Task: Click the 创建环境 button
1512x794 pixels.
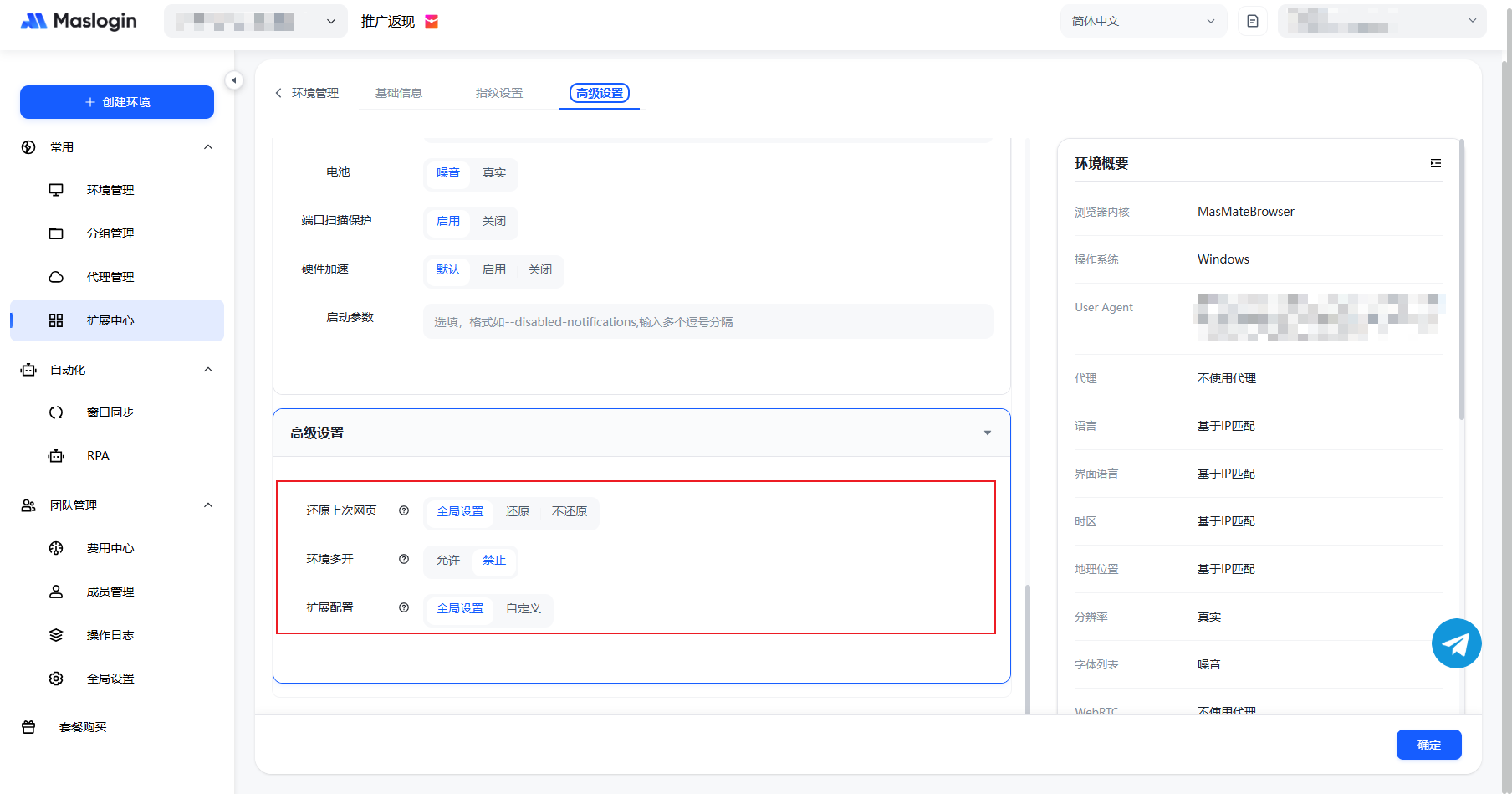Action: (x=117, y=102)
